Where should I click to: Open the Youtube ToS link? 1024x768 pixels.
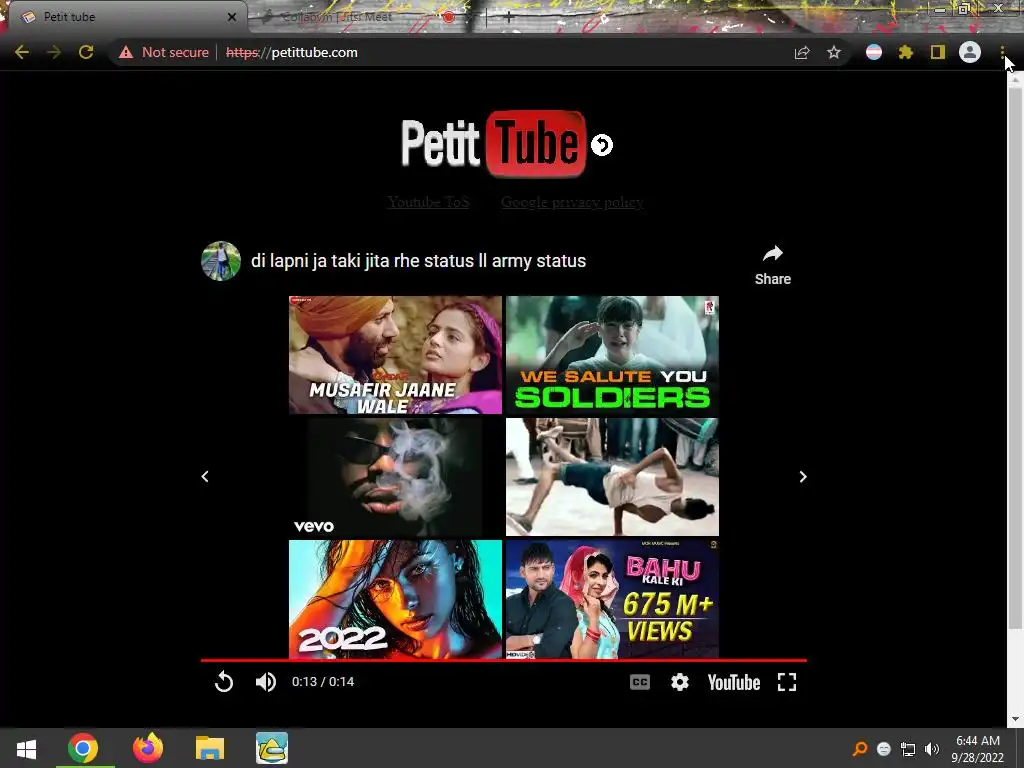[x=428, y=202]
